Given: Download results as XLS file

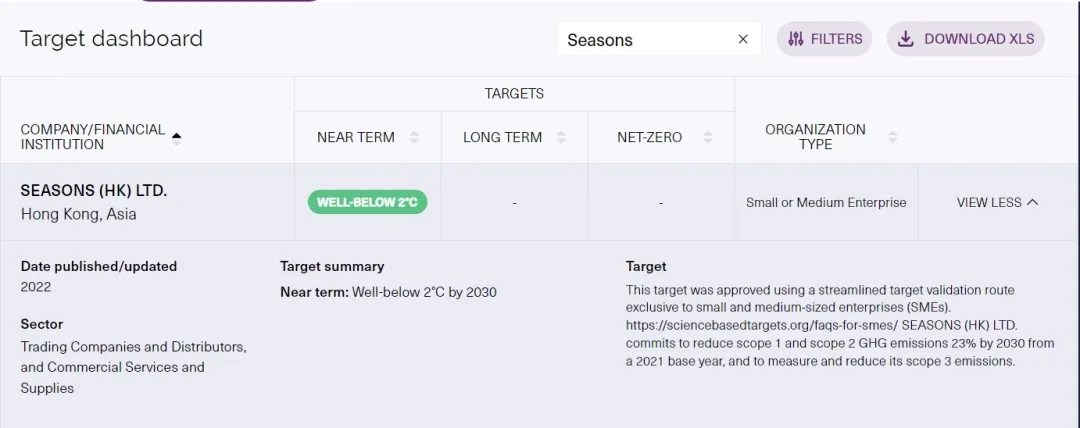Looking at the screenshot, I should coord(965,39).
